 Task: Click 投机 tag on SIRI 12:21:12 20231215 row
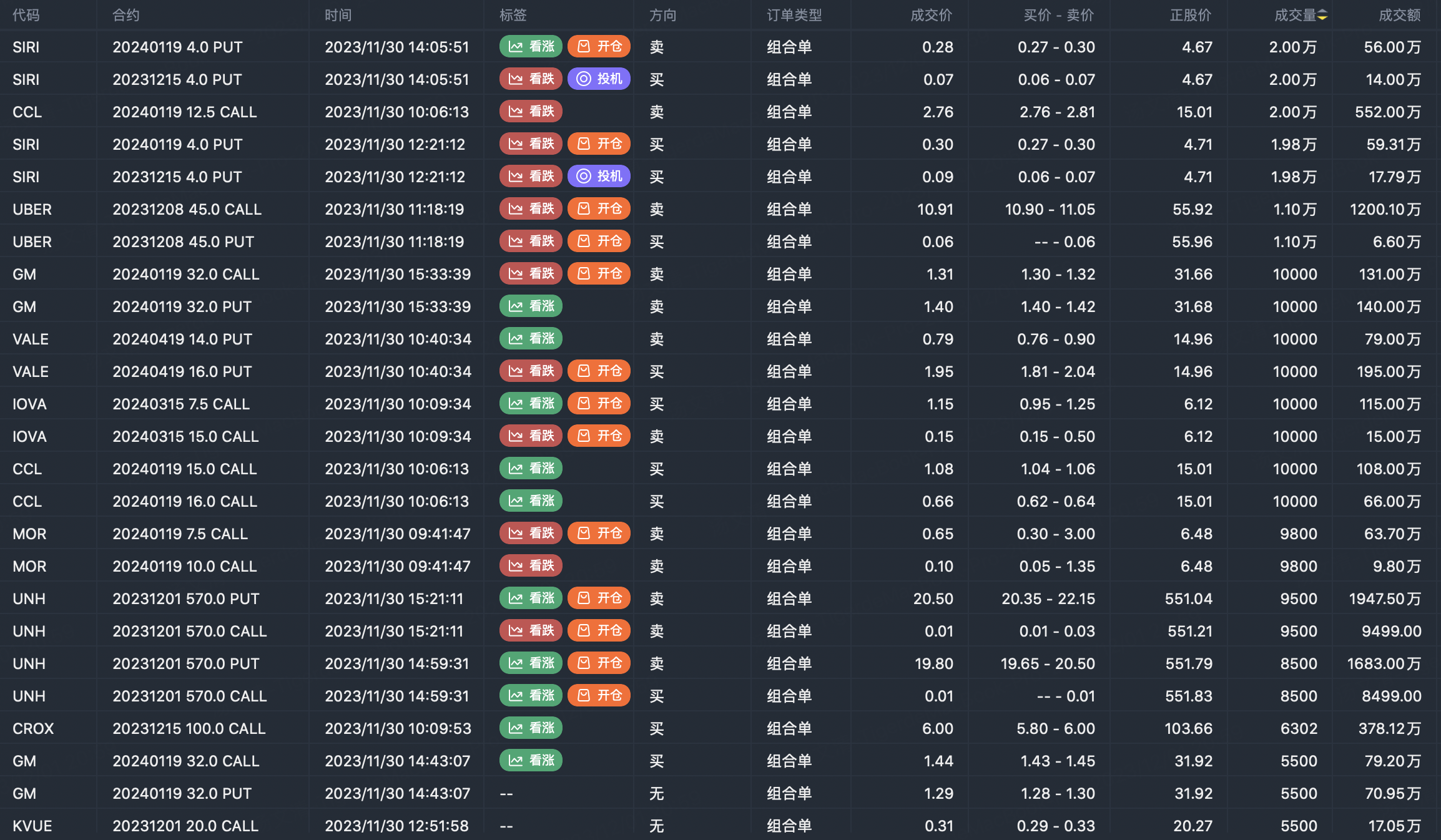(599, 177)
